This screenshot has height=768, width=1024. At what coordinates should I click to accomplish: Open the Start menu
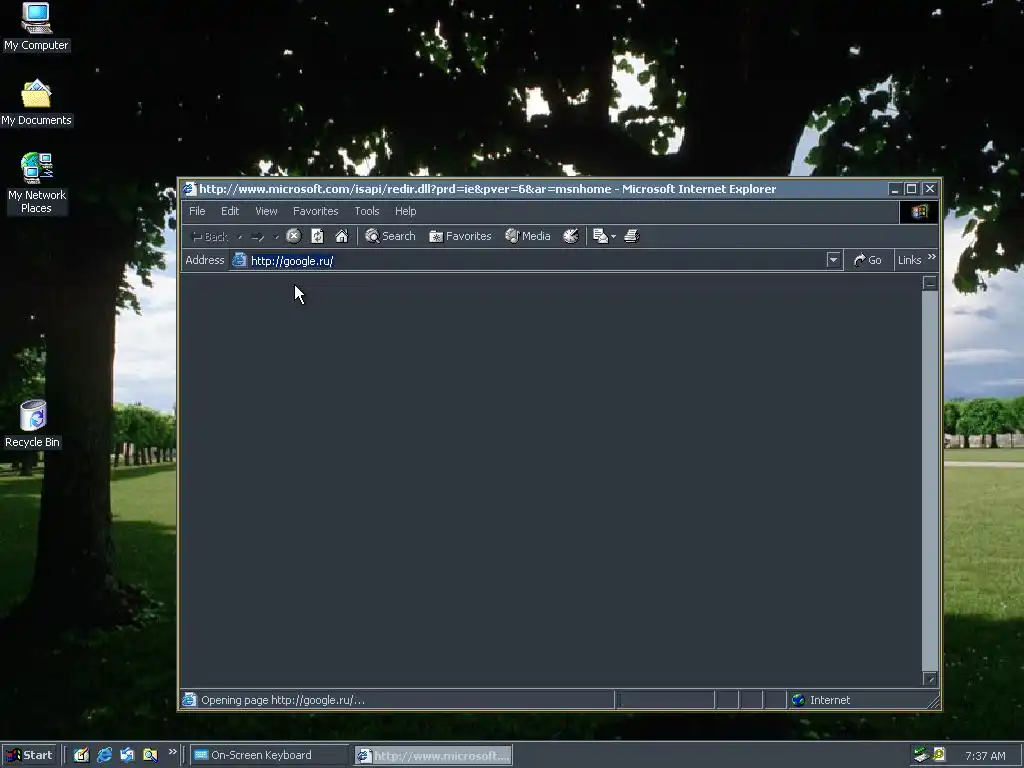(x=29, y=755)
